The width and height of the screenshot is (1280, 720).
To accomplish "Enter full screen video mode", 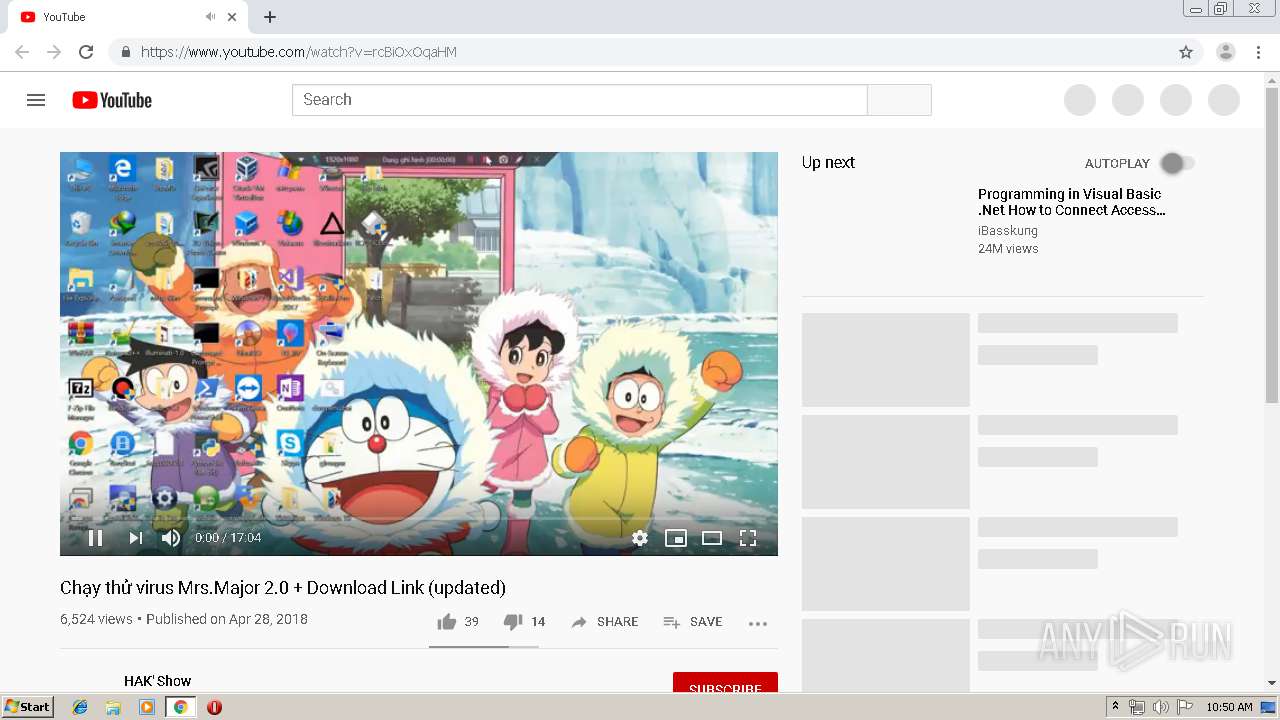I will click(x=748, y=538).
